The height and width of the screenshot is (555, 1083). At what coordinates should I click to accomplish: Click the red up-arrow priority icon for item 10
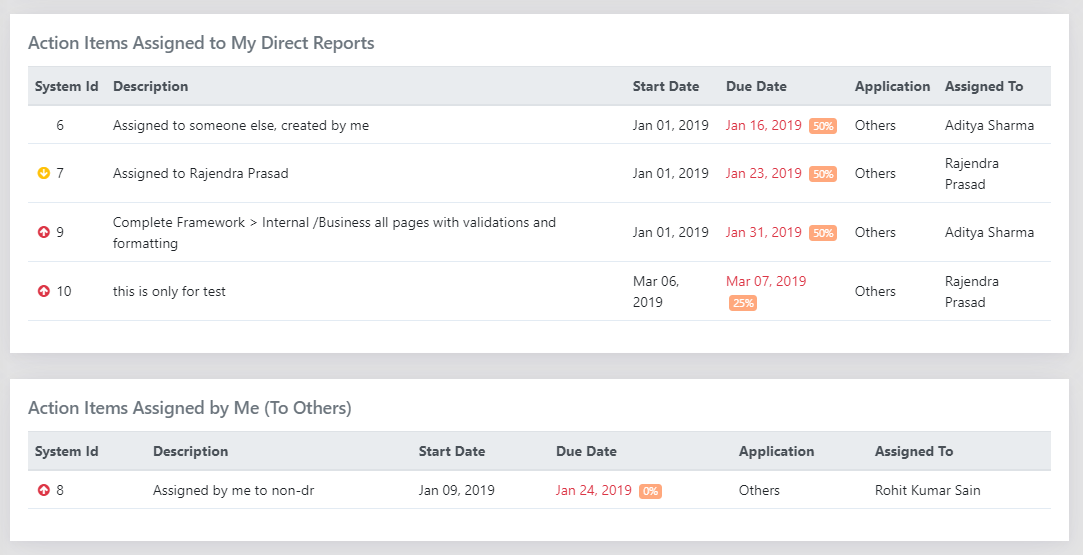point(43,291)
